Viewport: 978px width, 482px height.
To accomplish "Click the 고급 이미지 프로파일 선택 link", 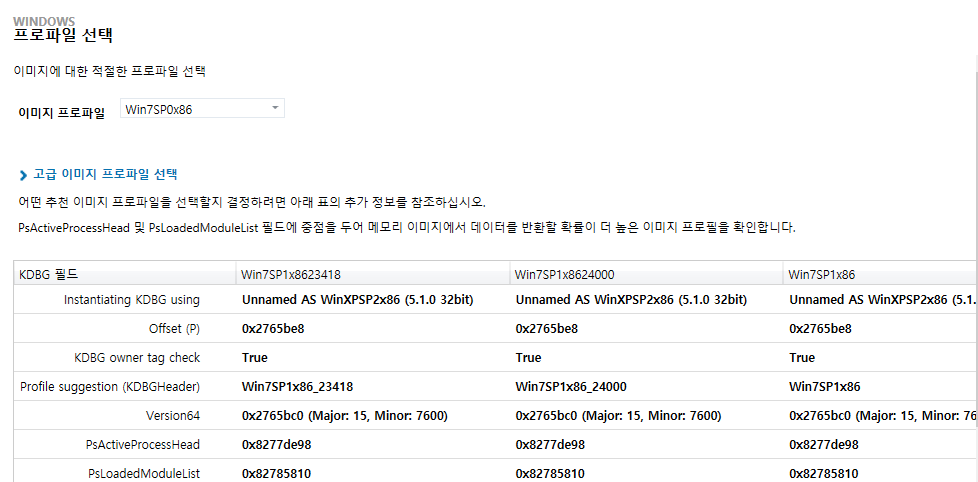I will [105, 174].
